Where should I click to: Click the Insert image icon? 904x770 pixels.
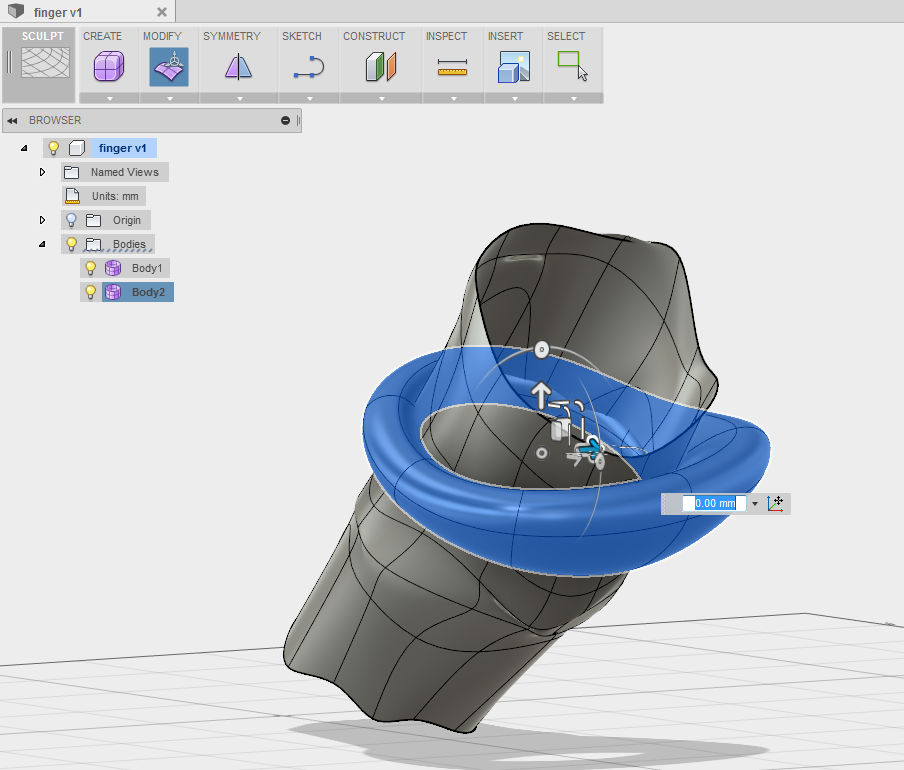tap(514, 67)
